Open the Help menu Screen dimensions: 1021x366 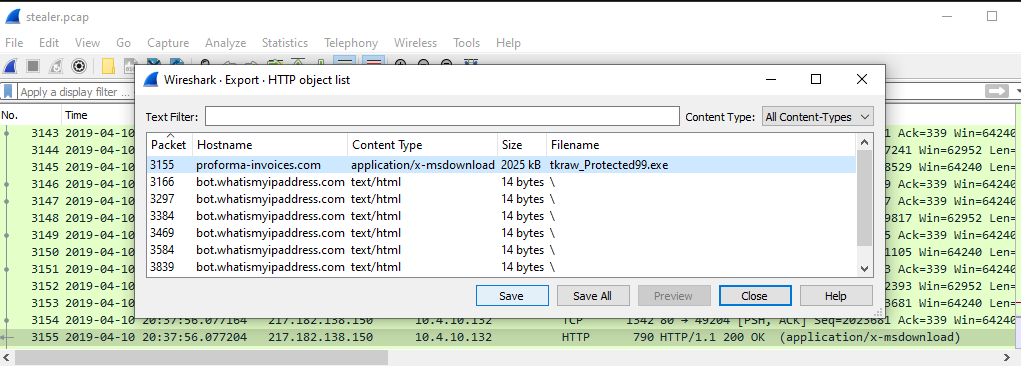point(508,43)
